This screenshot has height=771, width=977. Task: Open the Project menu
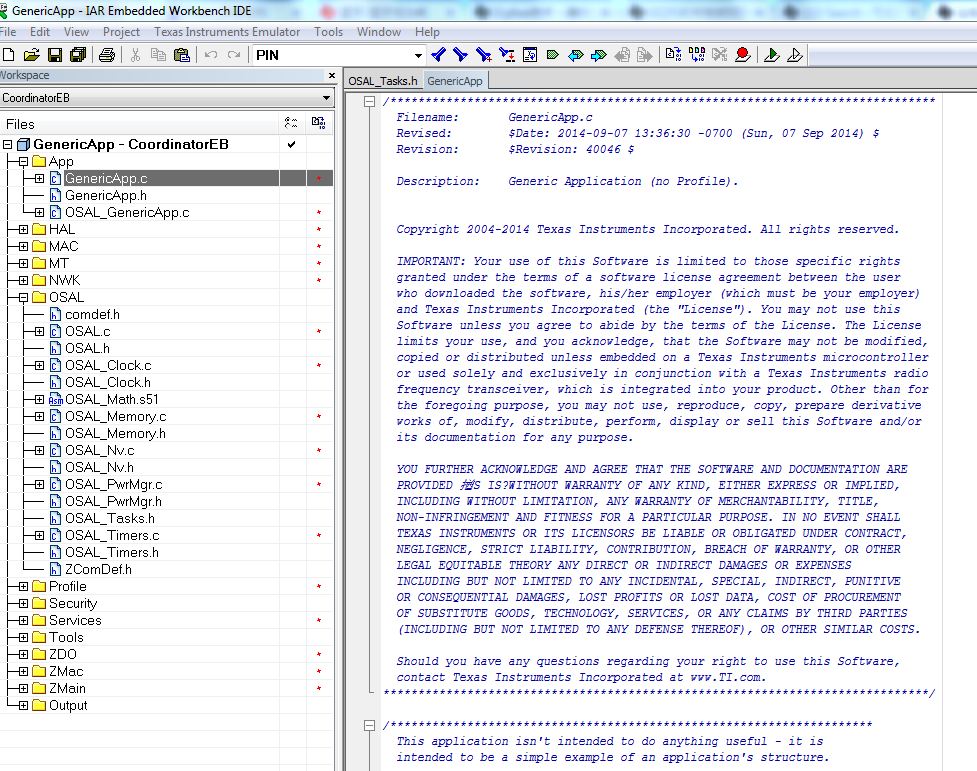pyautogui.click(x=122, y=32)
